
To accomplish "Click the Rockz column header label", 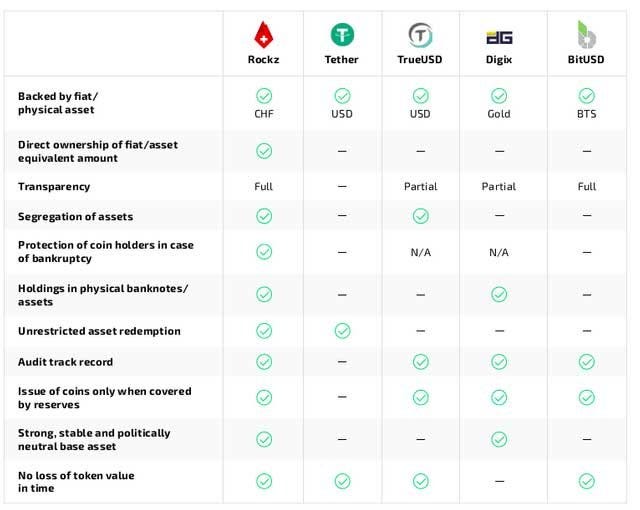I will point(264,60).
